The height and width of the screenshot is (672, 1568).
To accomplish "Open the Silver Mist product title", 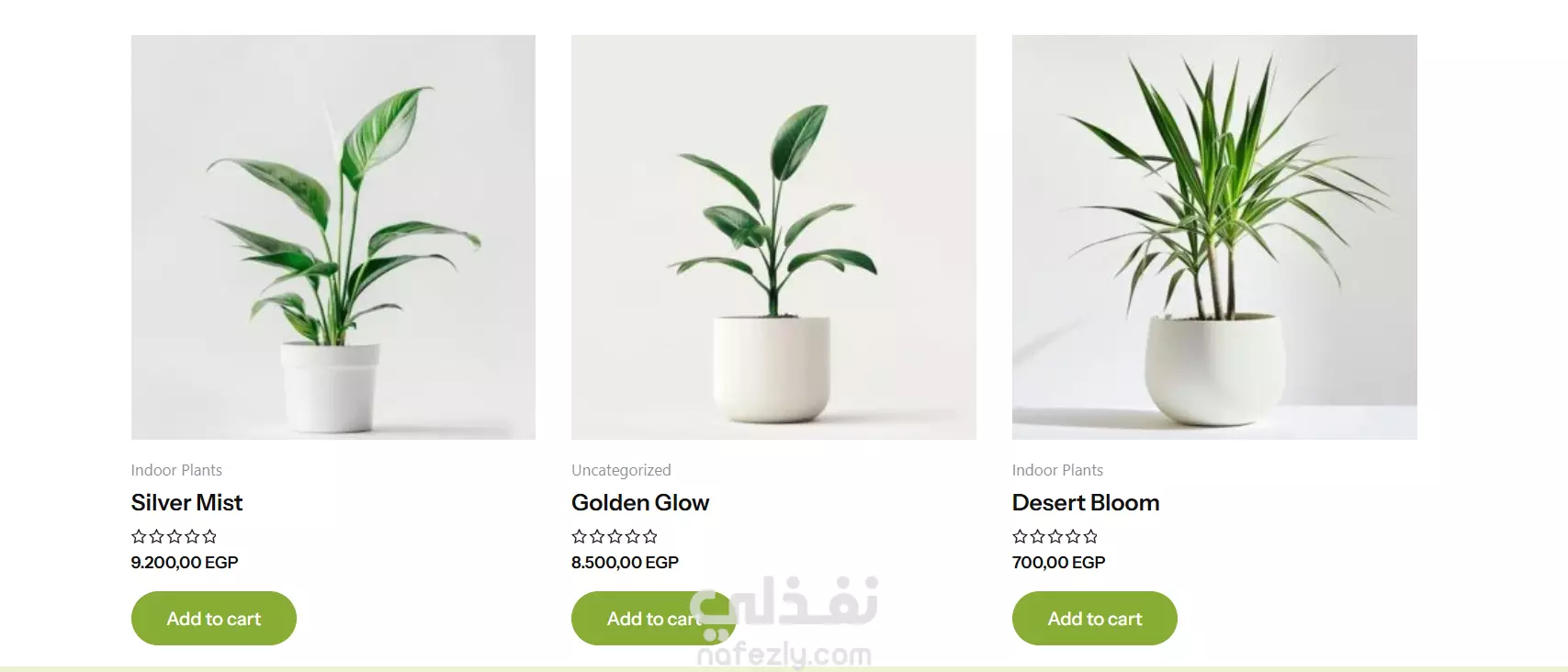I will point(186,502).
